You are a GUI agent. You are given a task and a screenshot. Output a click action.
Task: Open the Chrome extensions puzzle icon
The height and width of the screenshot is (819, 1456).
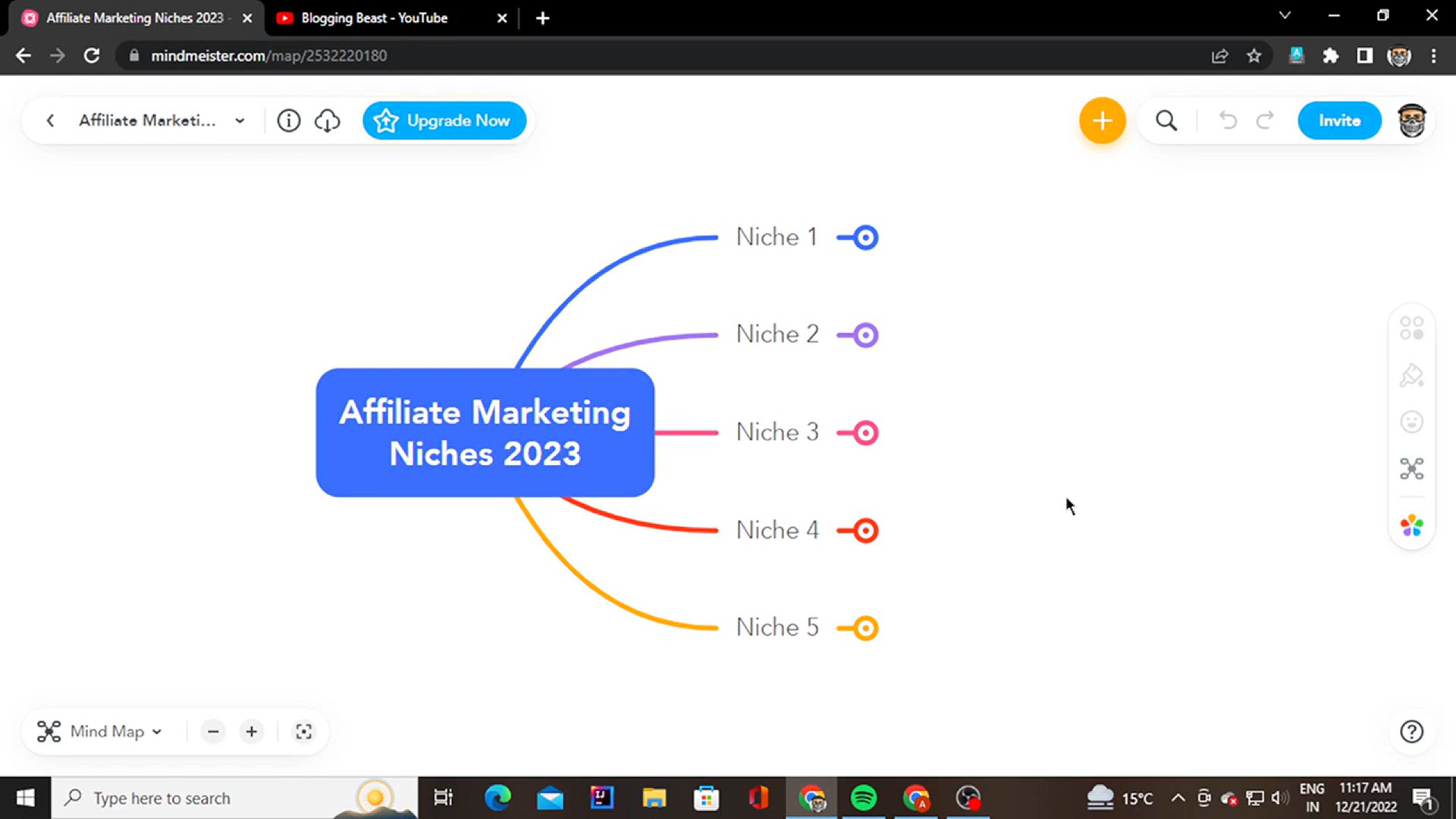coord(1331,55)
